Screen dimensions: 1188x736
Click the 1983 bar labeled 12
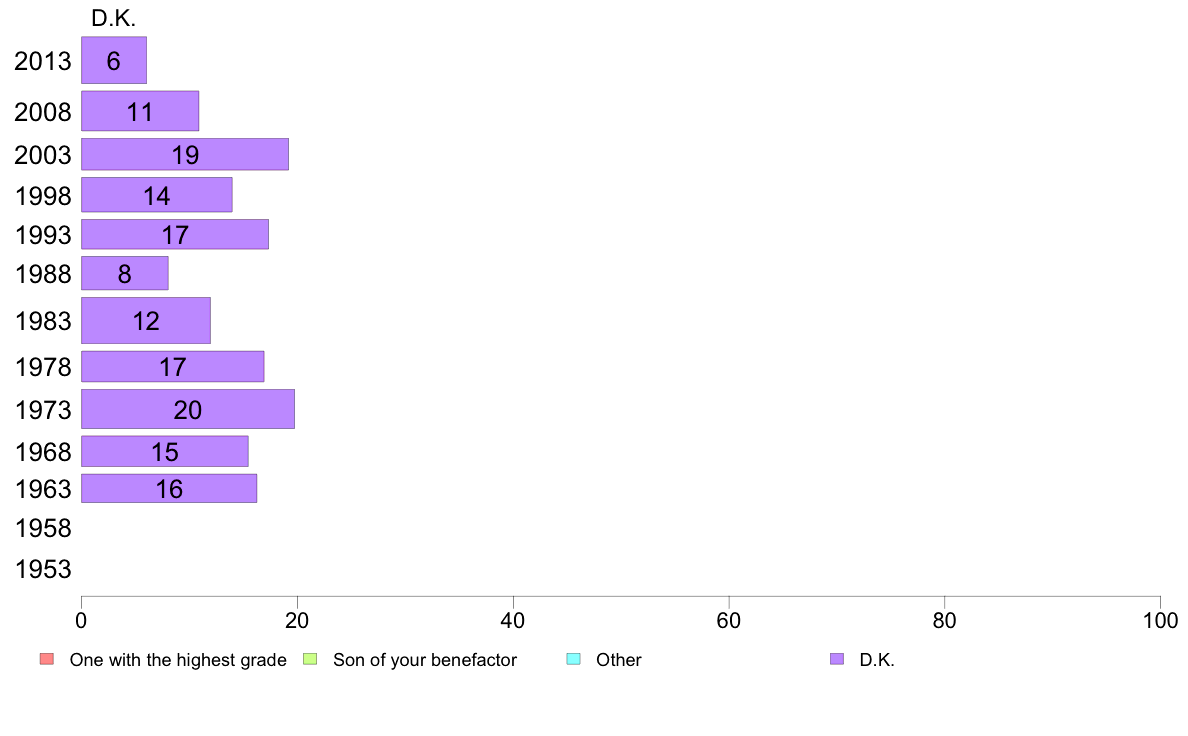[146, 321]
